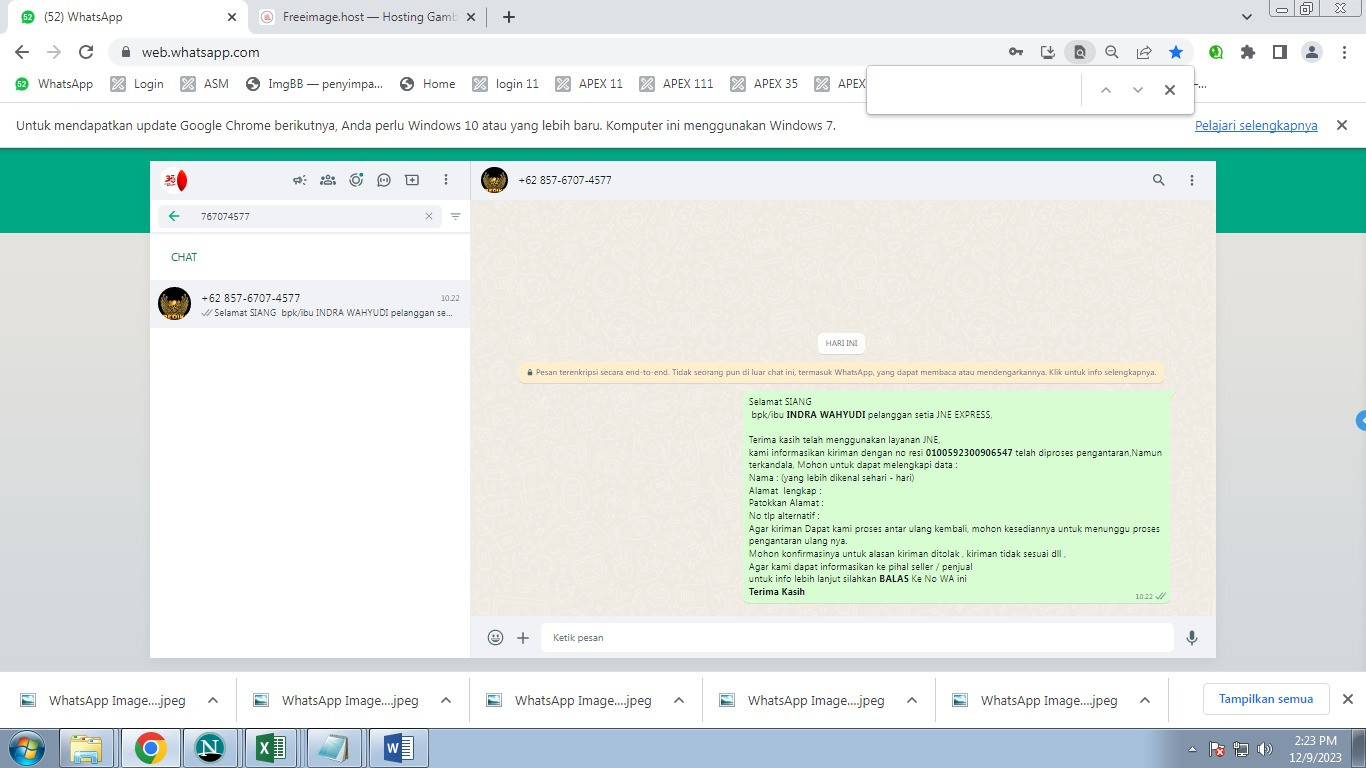Open the Status updates icon
Viewport: 1366px width, 768px height.
click(356, 180)
